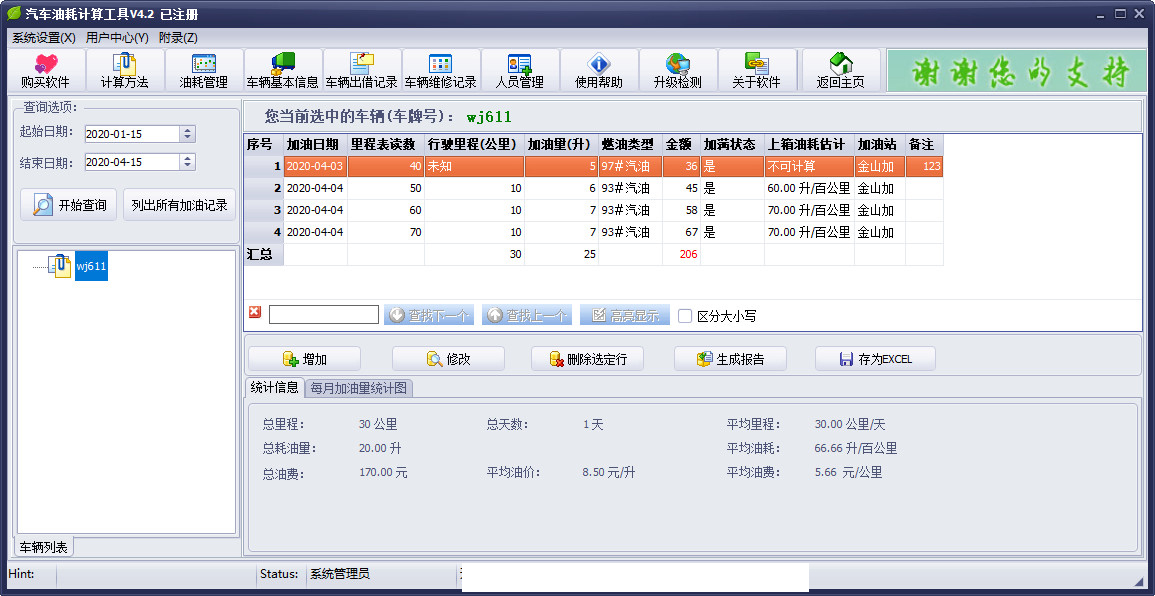1155x596 pixels.
Task: Click the 计算方法 toolbar icon
Action: [x=125, y=70]
